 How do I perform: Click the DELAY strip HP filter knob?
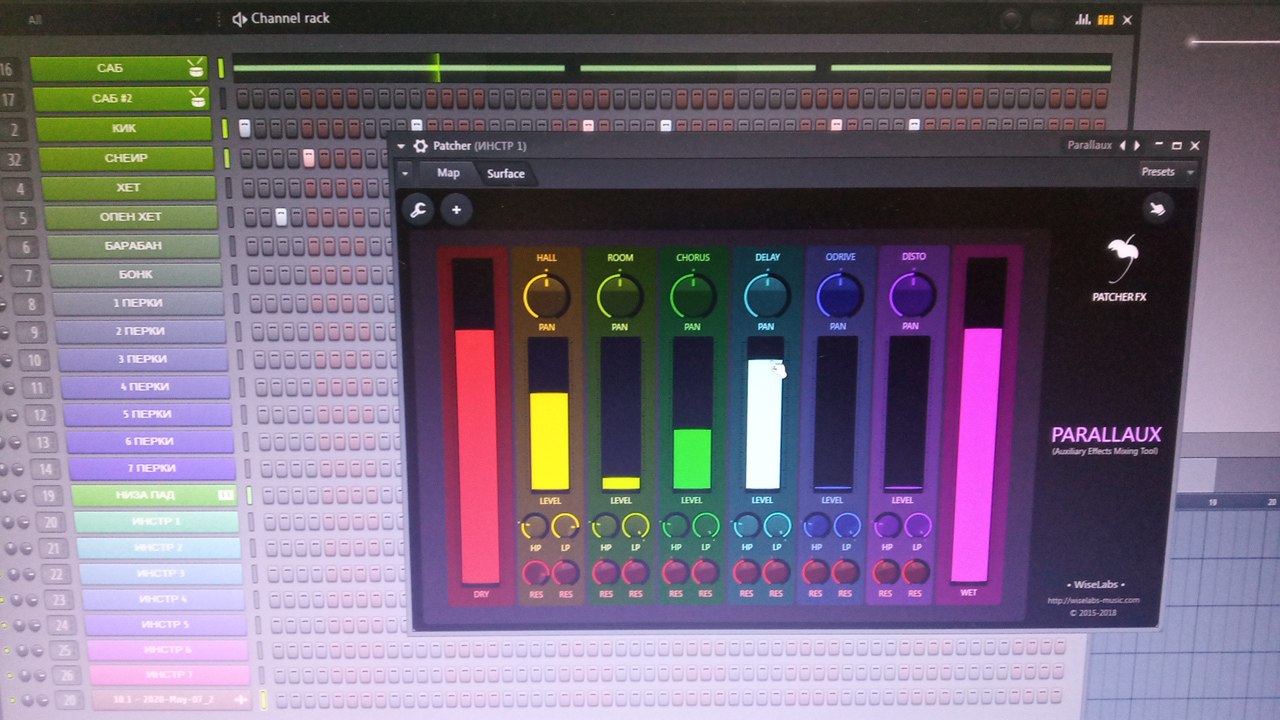[x=747, y=526]
